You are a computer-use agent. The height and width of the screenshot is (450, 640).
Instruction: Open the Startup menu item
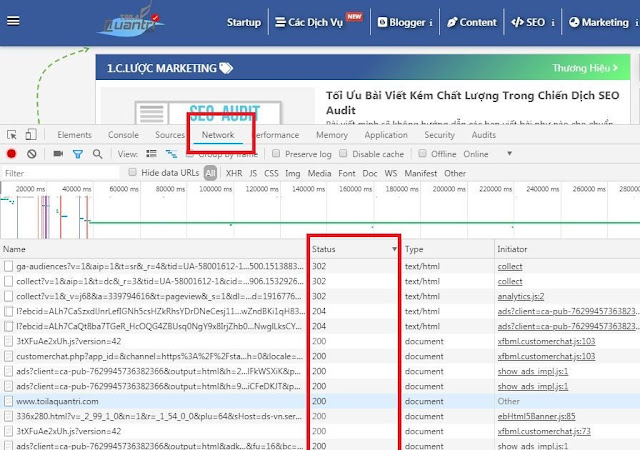click(244, 22)
